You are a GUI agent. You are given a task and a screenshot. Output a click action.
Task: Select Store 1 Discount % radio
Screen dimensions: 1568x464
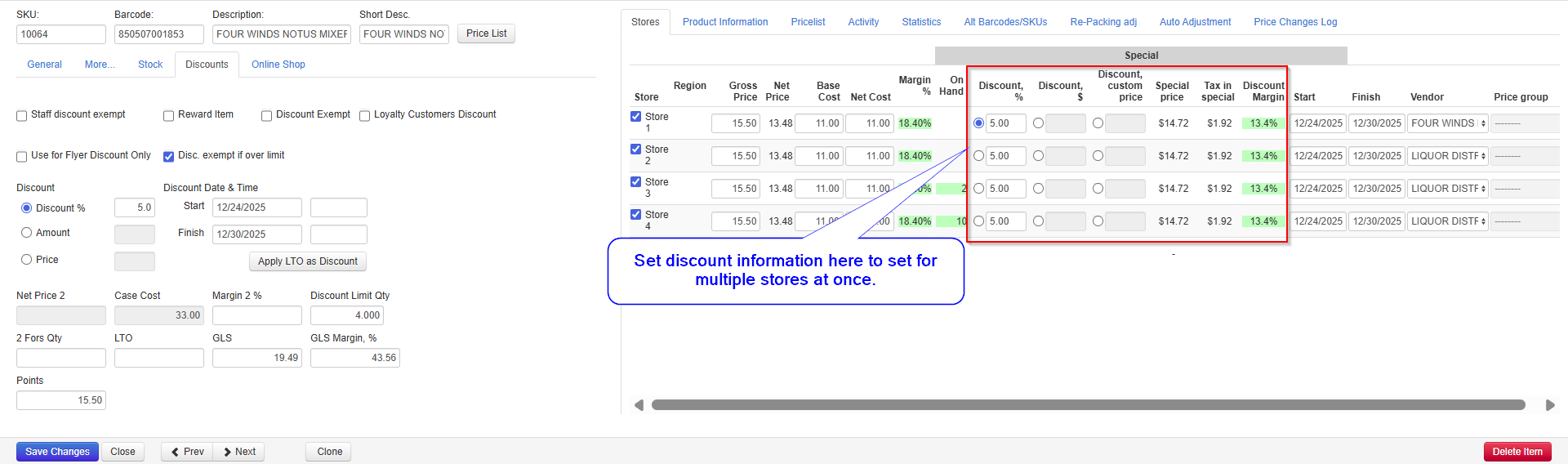coord(978,123)
